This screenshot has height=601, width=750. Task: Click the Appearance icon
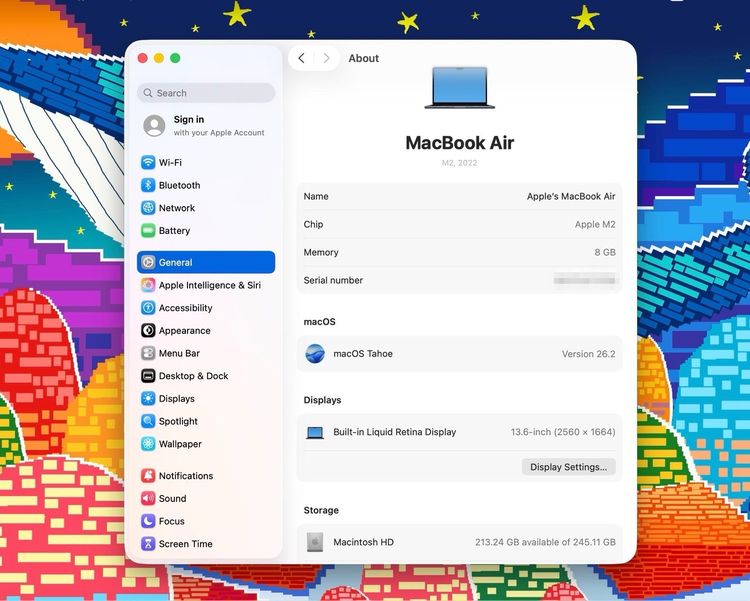148,331
